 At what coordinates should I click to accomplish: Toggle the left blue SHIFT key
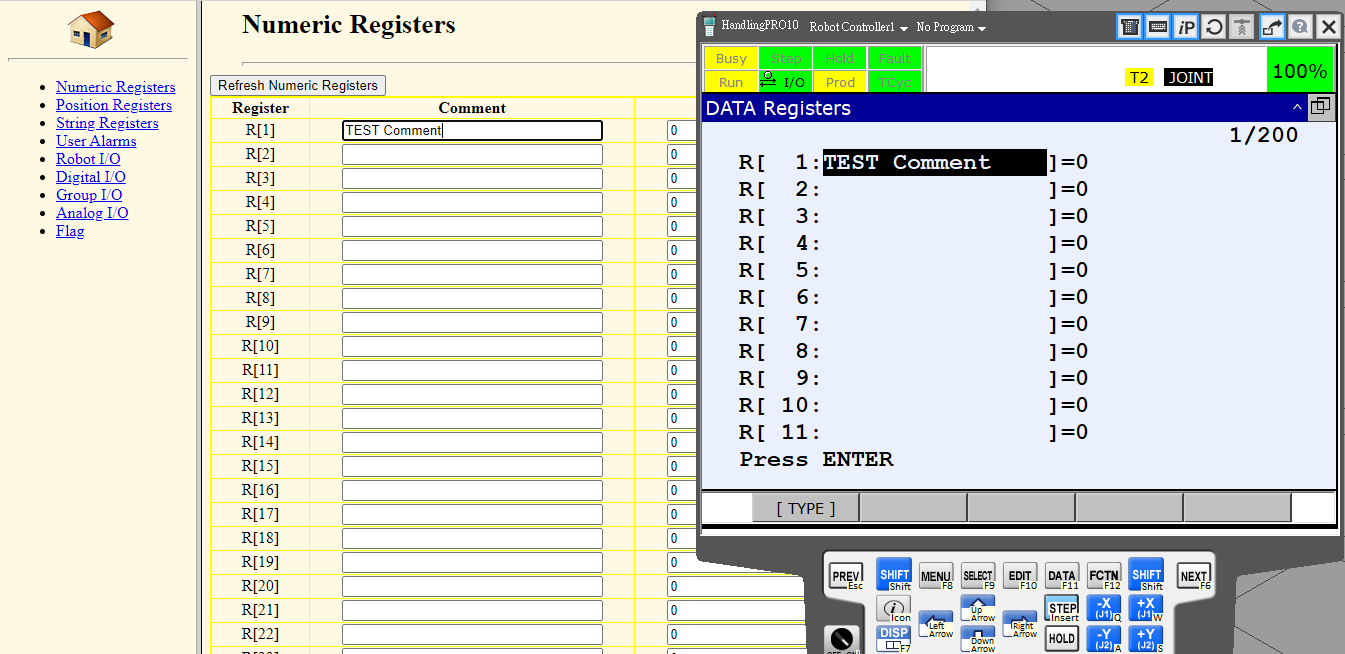(894, 575)
